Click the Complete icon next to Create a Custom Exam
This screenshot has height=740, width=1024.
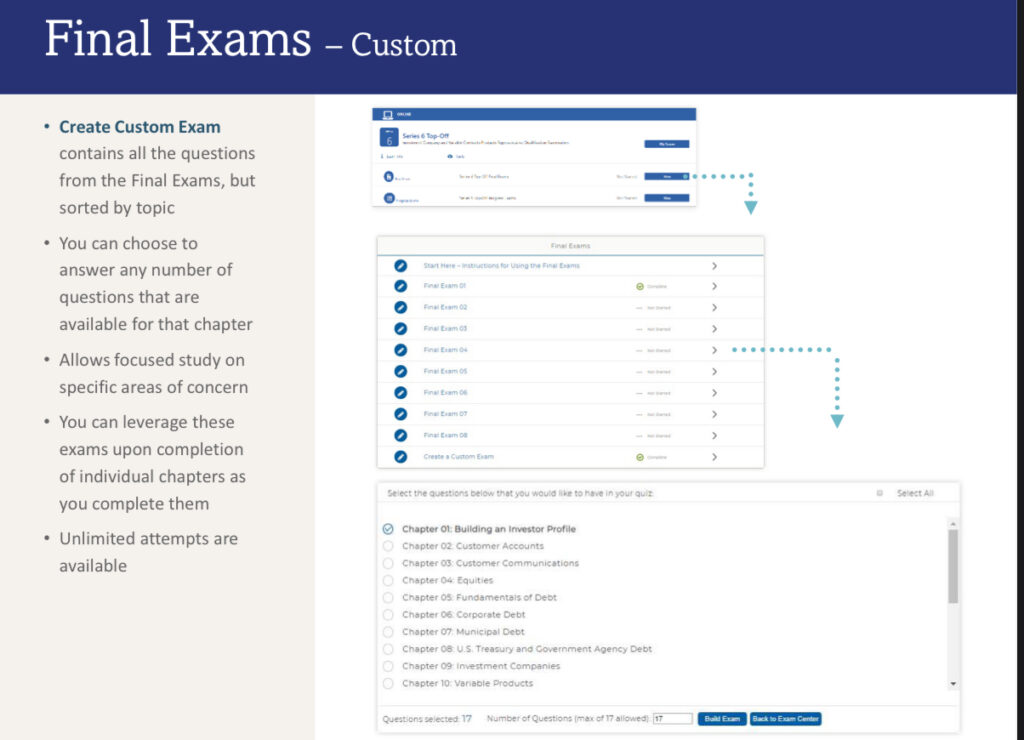coord(640,457)
